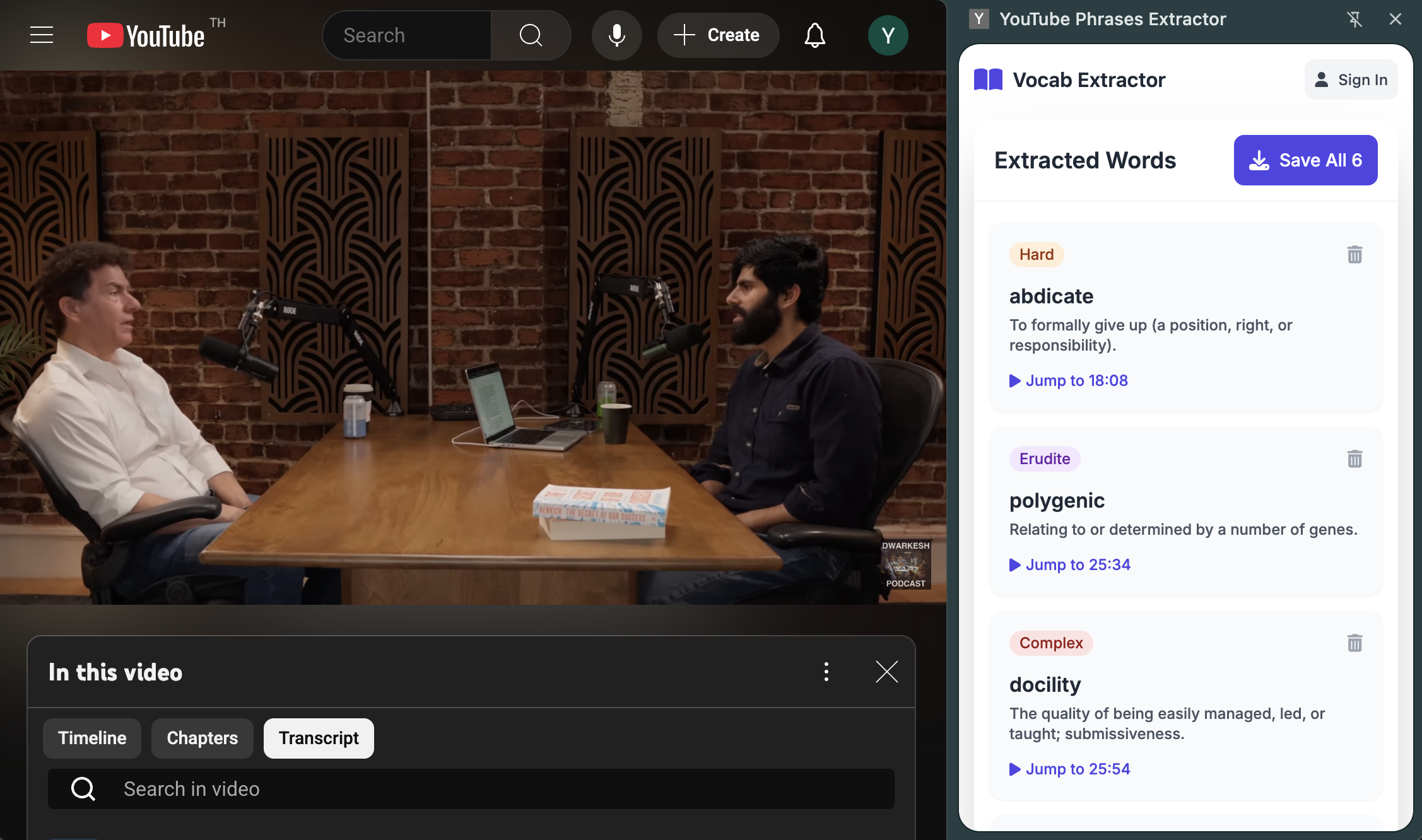Click the Erudite difficulty tag
The width and height of the screenshot is (1422, 840).
point(1045,459)
